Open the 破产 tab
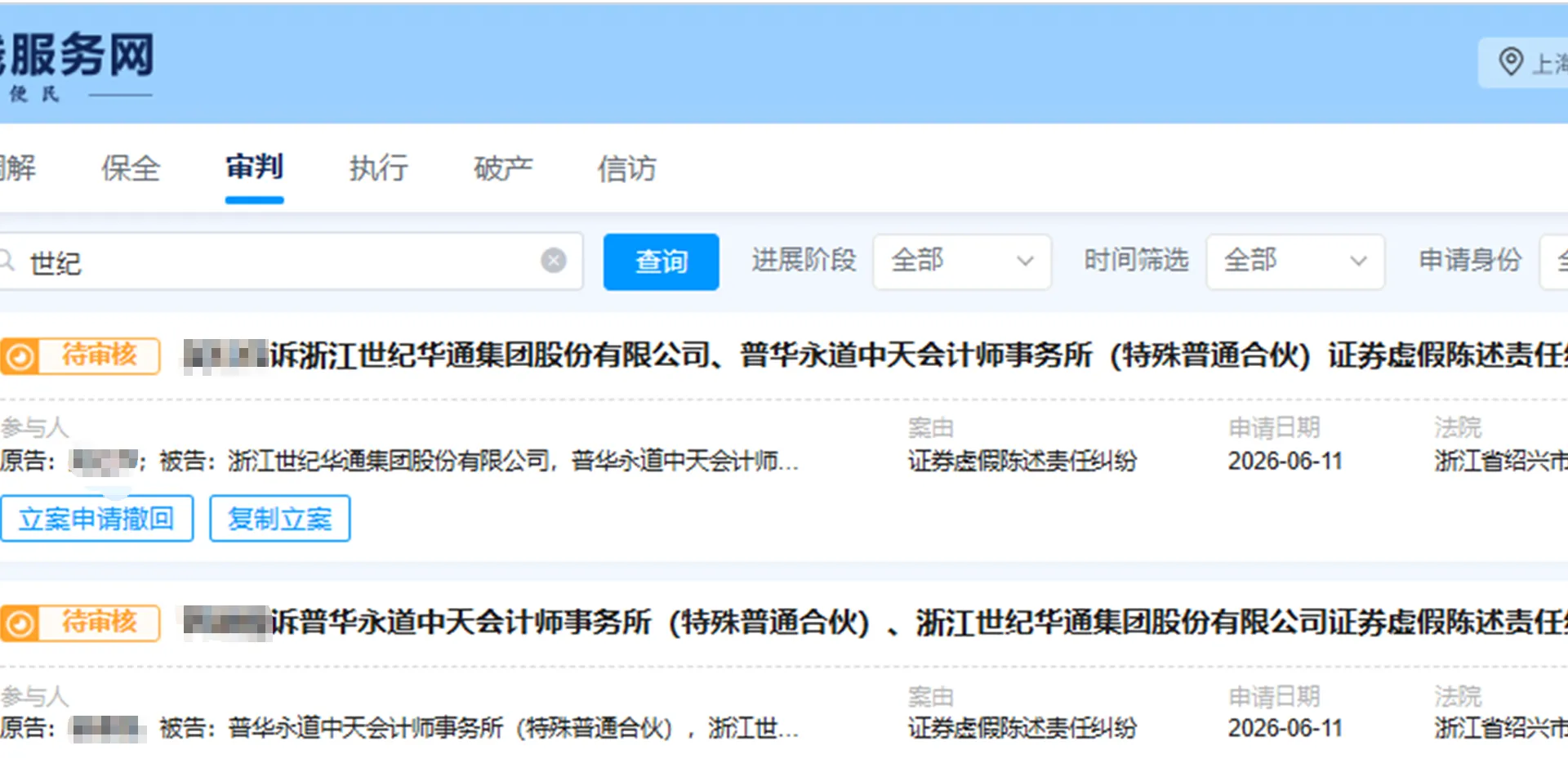Viewport: 1568px width, 759px height. [x=503, y=168]
